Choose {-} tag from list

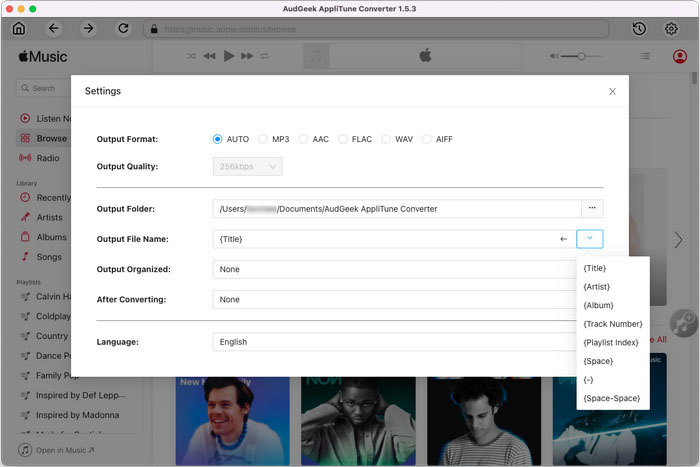click(613, 380)
